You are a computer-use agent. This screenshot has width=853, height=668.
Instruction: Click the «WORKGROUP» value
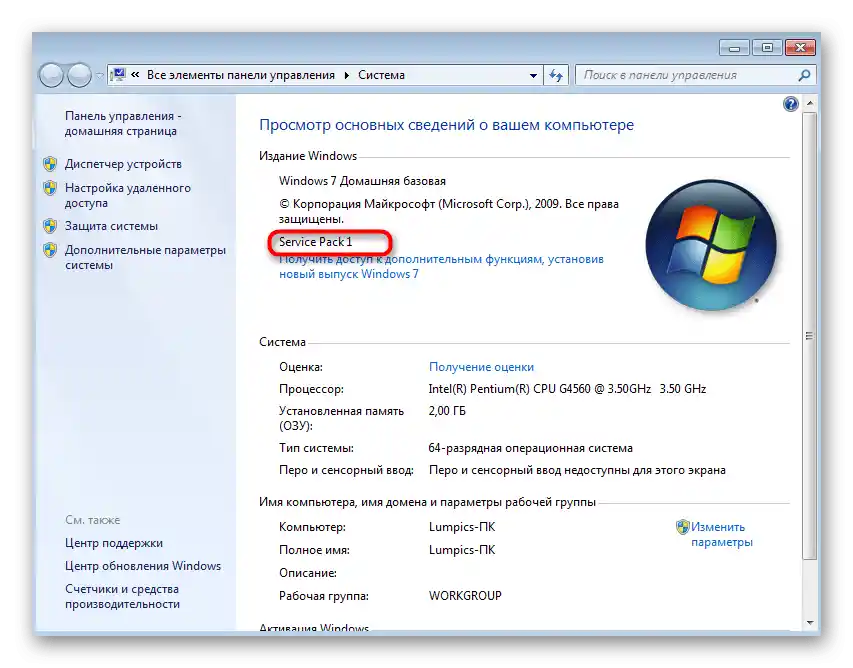[x=465, y=596]
